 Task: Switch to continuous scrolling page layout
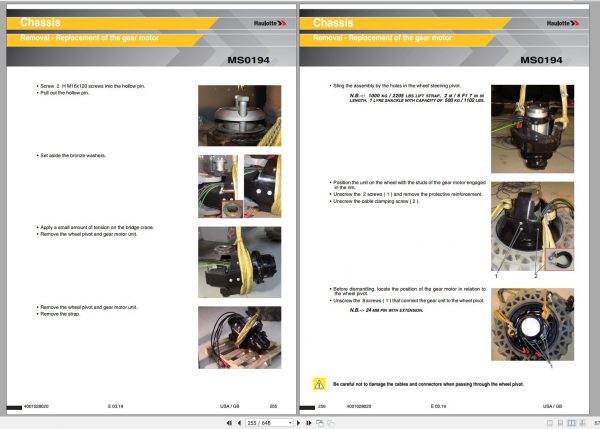pyautogui.click(x=560, y=423)
